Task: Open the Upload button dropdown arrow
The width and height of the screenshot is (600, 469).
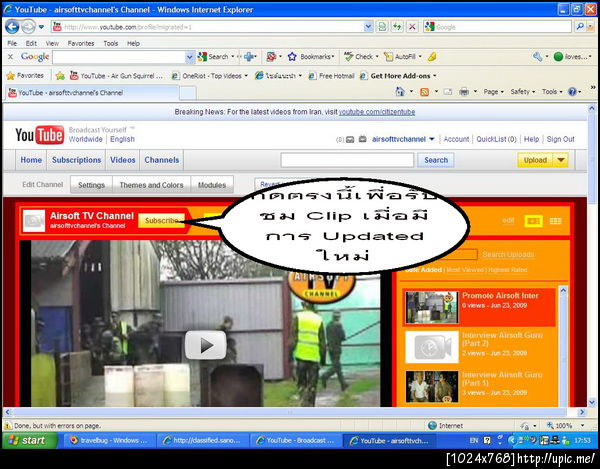Action: click(561, 160)
